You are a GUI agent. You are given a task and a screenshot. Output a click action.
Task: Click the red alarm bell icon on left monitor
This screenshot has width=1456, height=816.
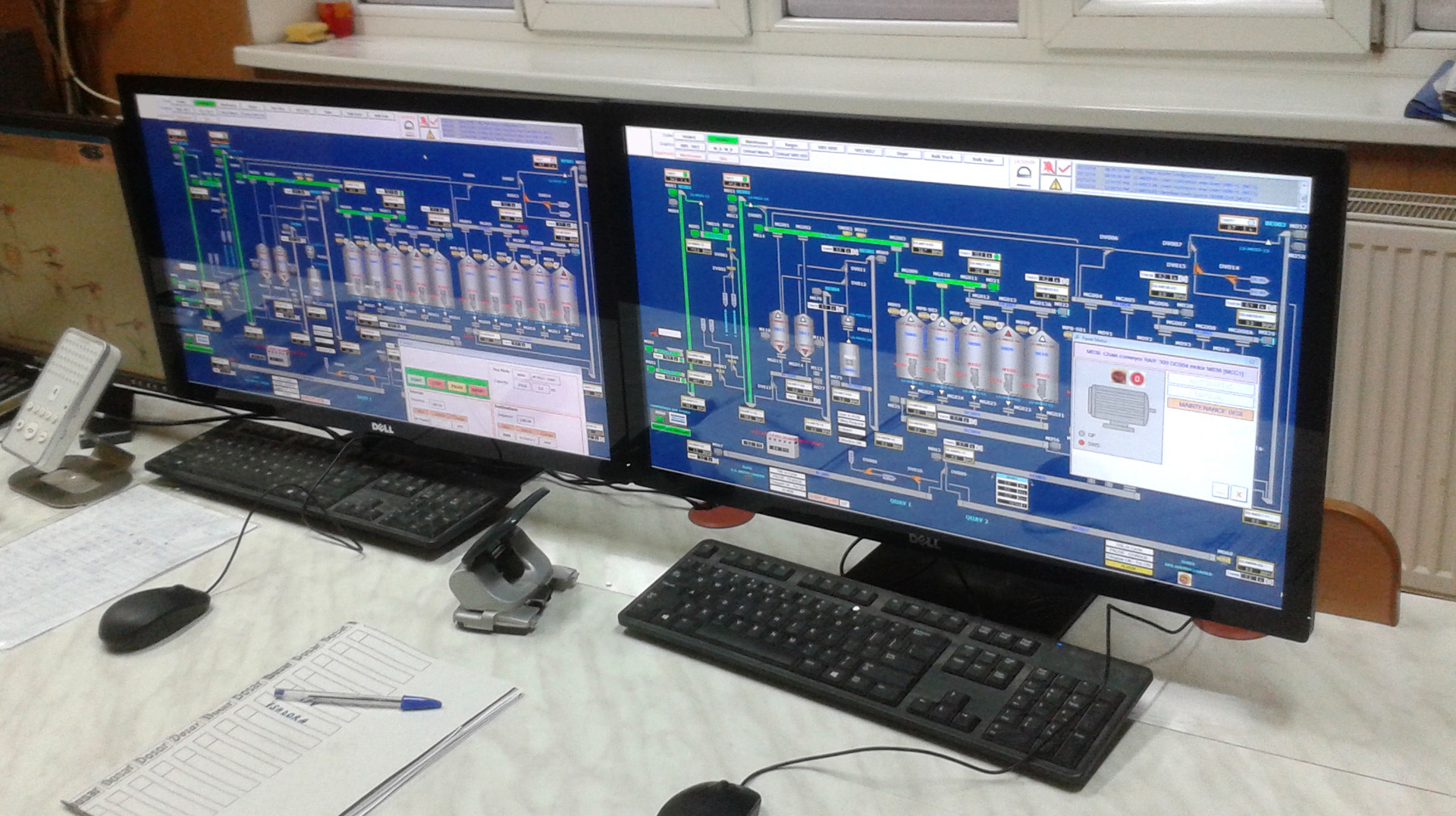424,121
